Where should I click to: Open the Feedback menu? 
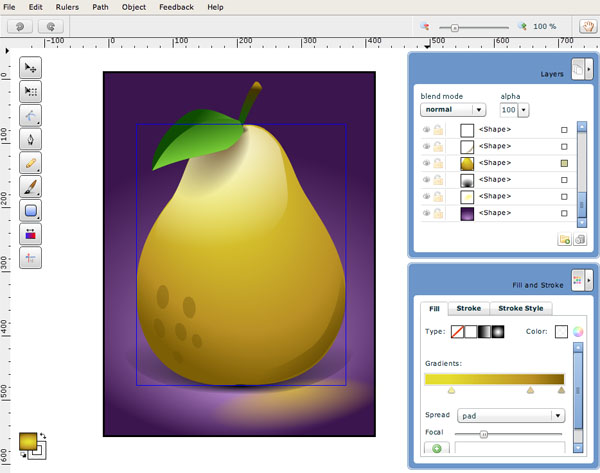(x=176, y=7)
